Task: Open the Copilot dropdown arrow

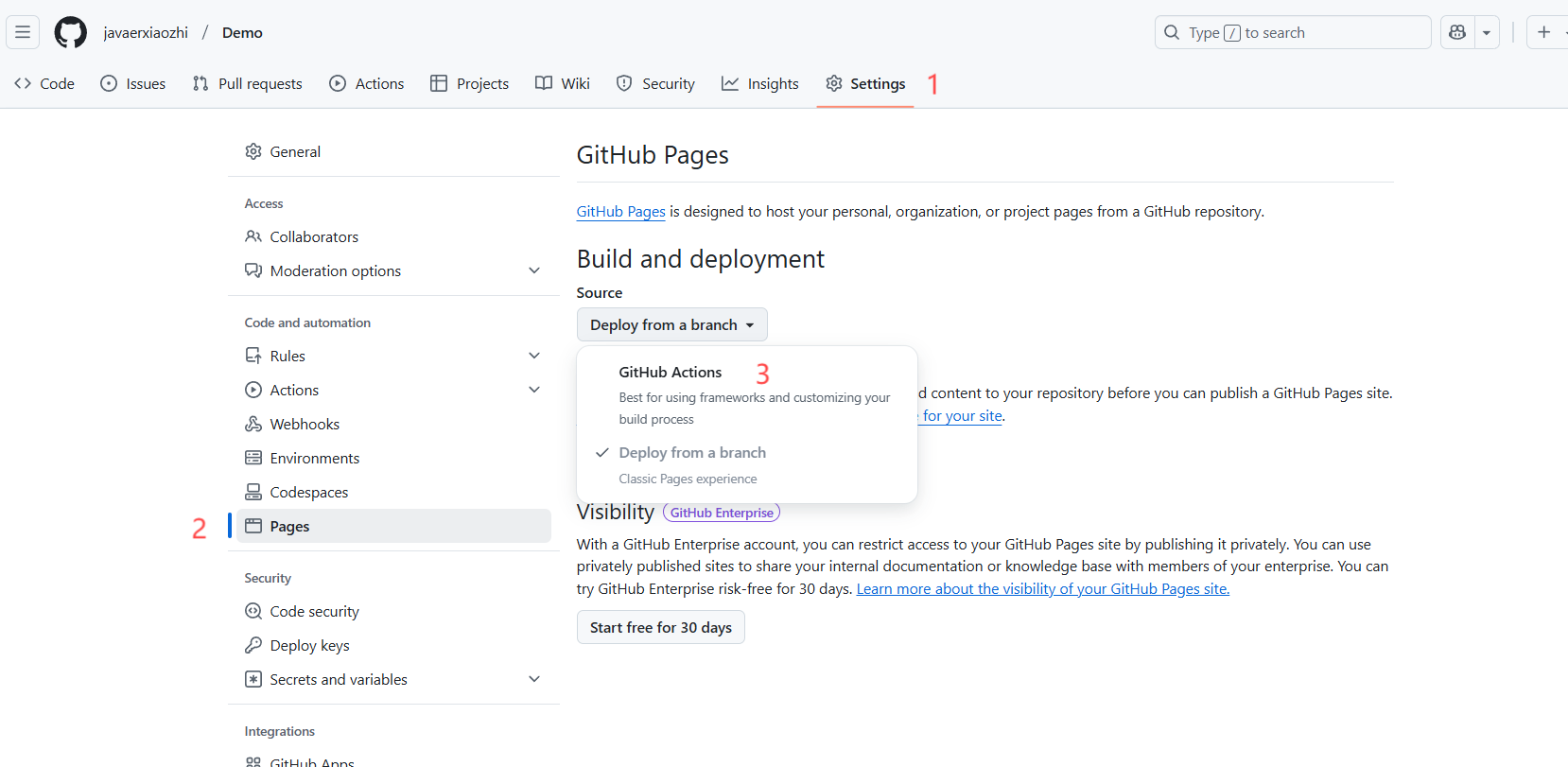Action: click(x=1487, y=32)
